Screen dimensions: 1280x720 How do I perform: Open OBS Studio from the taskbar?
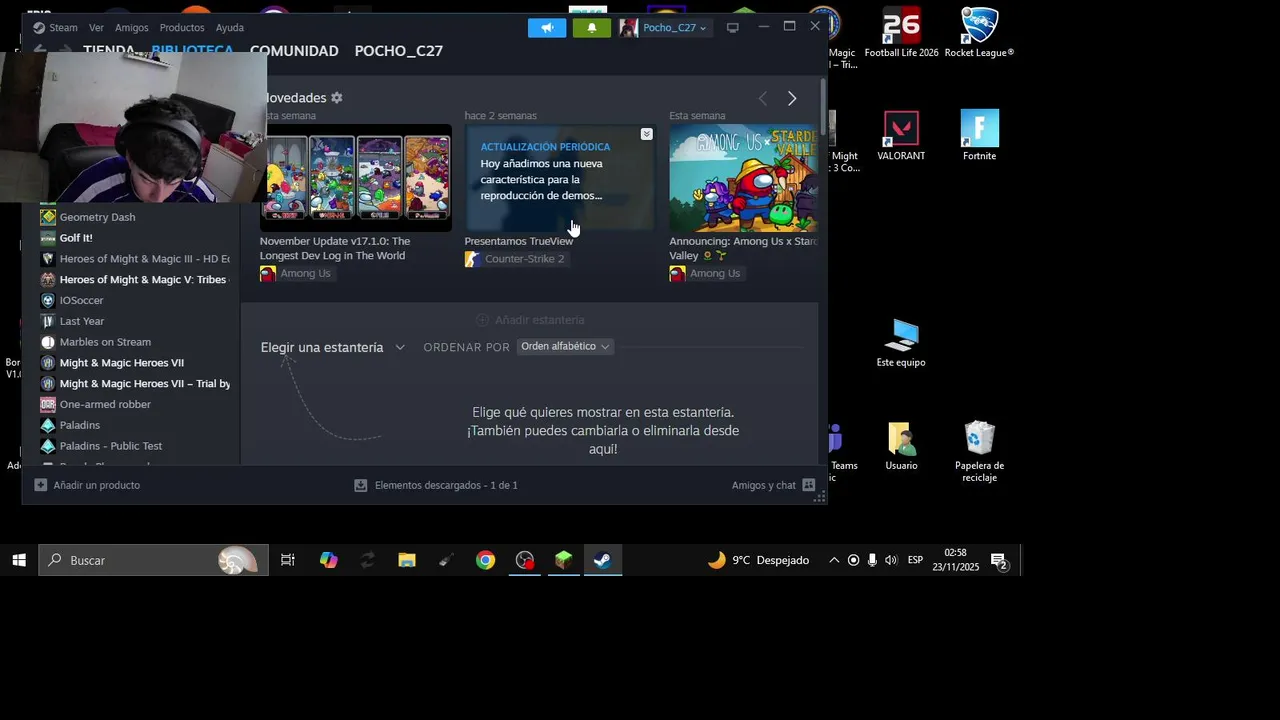[x=525, y=561]
